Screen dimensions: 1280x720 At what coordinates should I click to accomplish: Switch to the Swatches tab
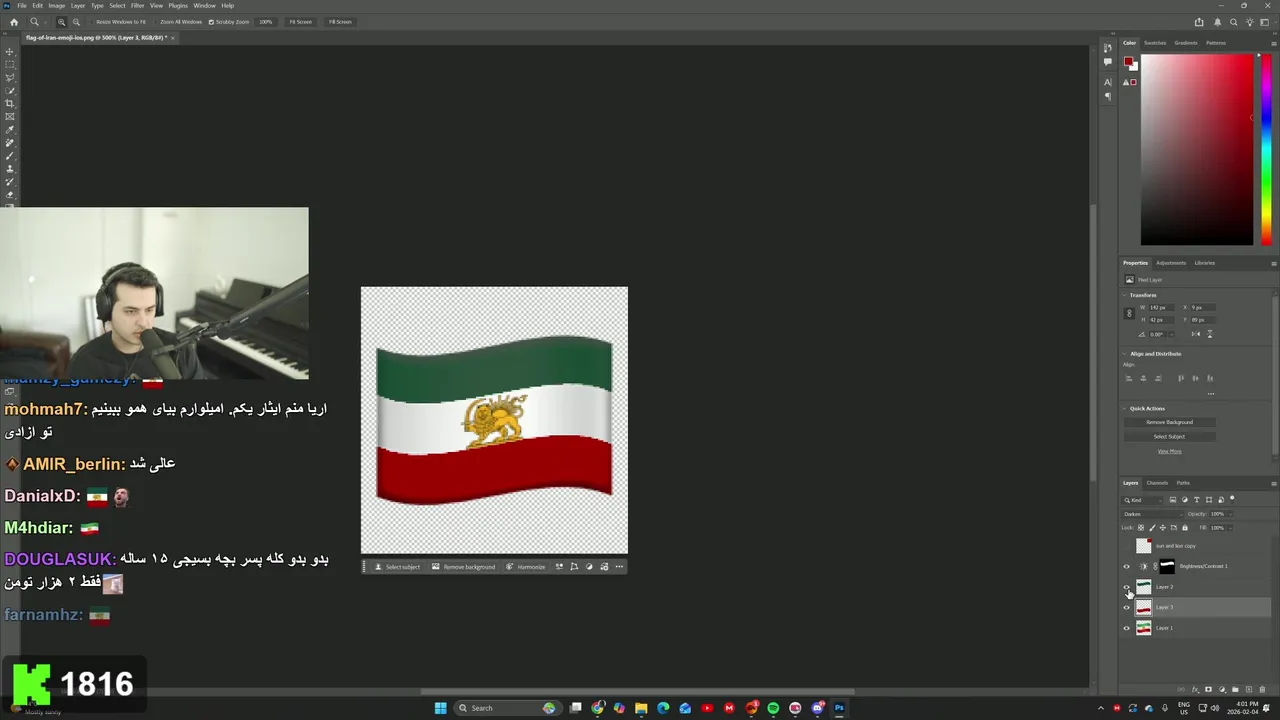tap(1155, 43)
